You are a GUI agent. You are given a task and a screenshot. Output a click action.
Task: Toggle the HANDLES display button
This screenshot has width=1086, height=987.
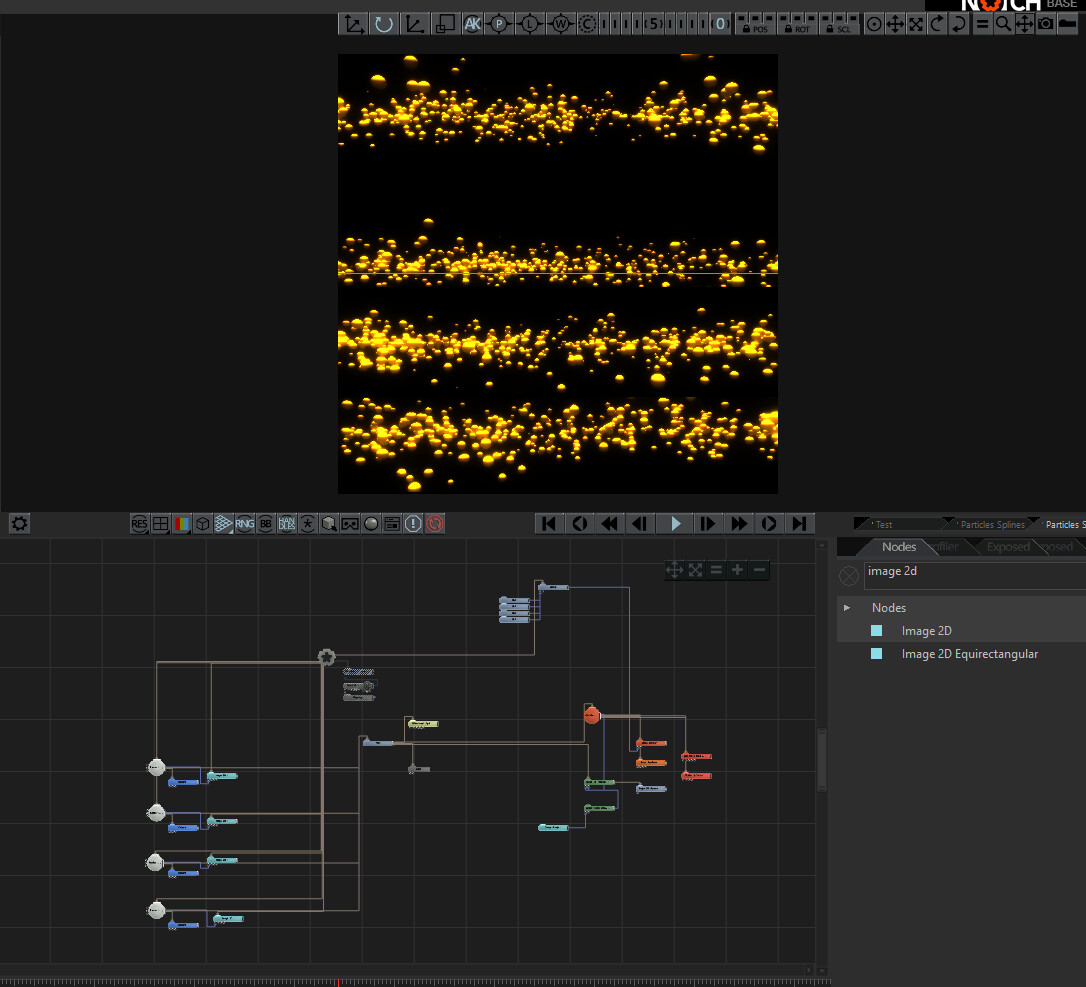[287, 524]
